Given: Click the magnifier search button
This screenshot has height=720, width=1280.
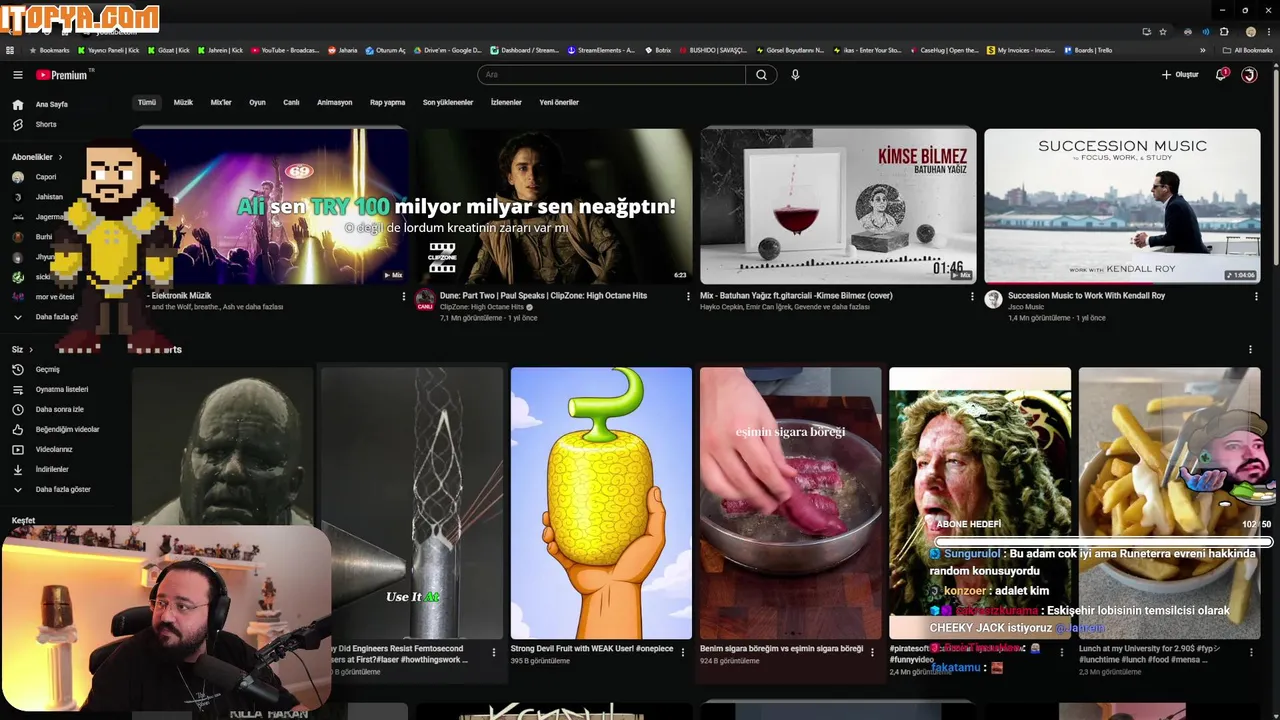Looking at the screenshot, I should coord(761,75).
